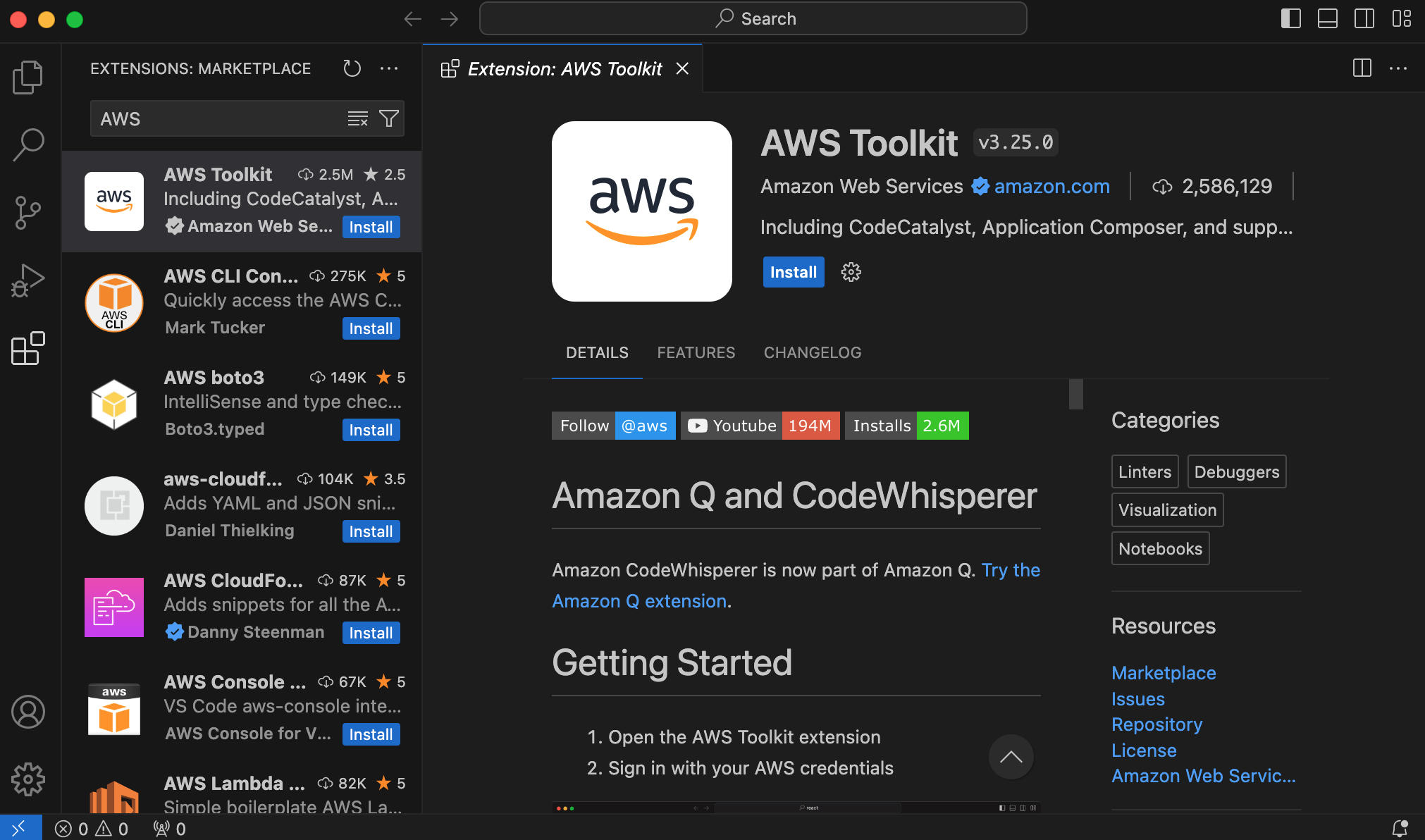Screen dimensions: 1425x840
Task: Switch to the DETAILS tab
Action: [597, 352]
